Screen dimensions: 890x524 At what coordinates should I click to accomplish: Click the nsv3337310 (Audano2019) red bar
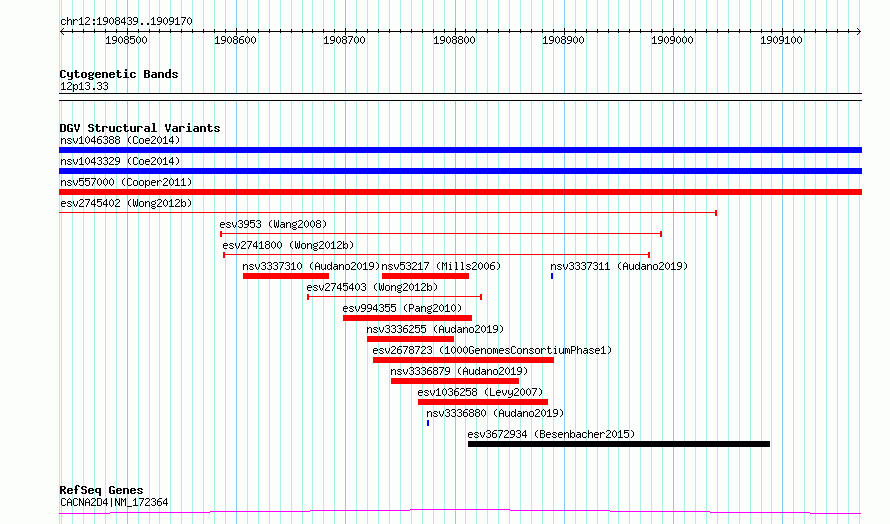(x=286, y=276)
